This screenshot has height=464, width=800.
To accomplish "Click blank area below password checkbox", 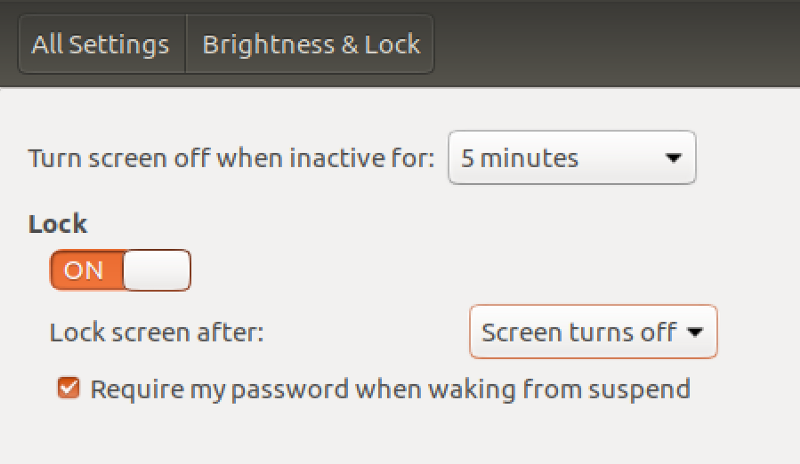I will point(398,436).
